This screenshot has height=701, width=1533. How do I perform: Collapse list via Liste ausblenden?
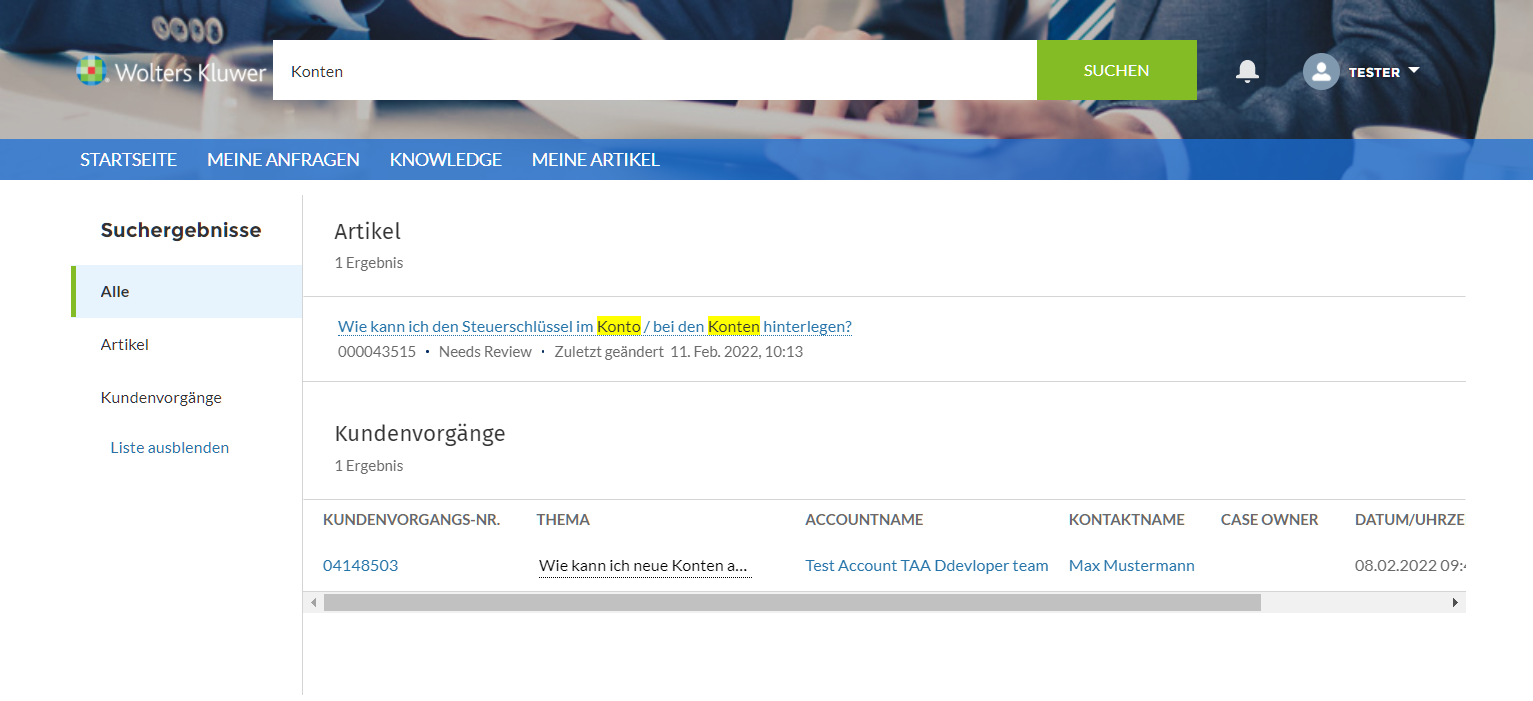(x=169, y=448)
